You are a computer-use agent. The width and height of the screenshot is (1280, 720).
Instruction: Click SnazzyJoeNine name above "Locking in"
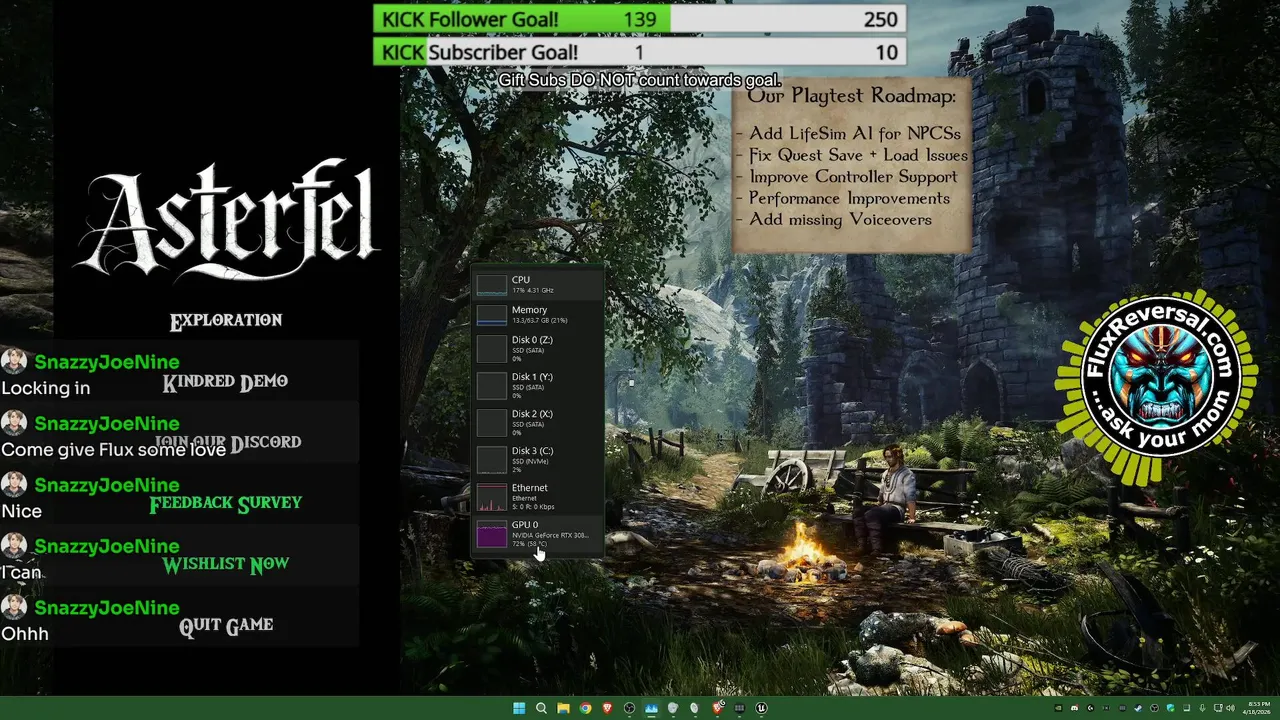click(107, 362)
